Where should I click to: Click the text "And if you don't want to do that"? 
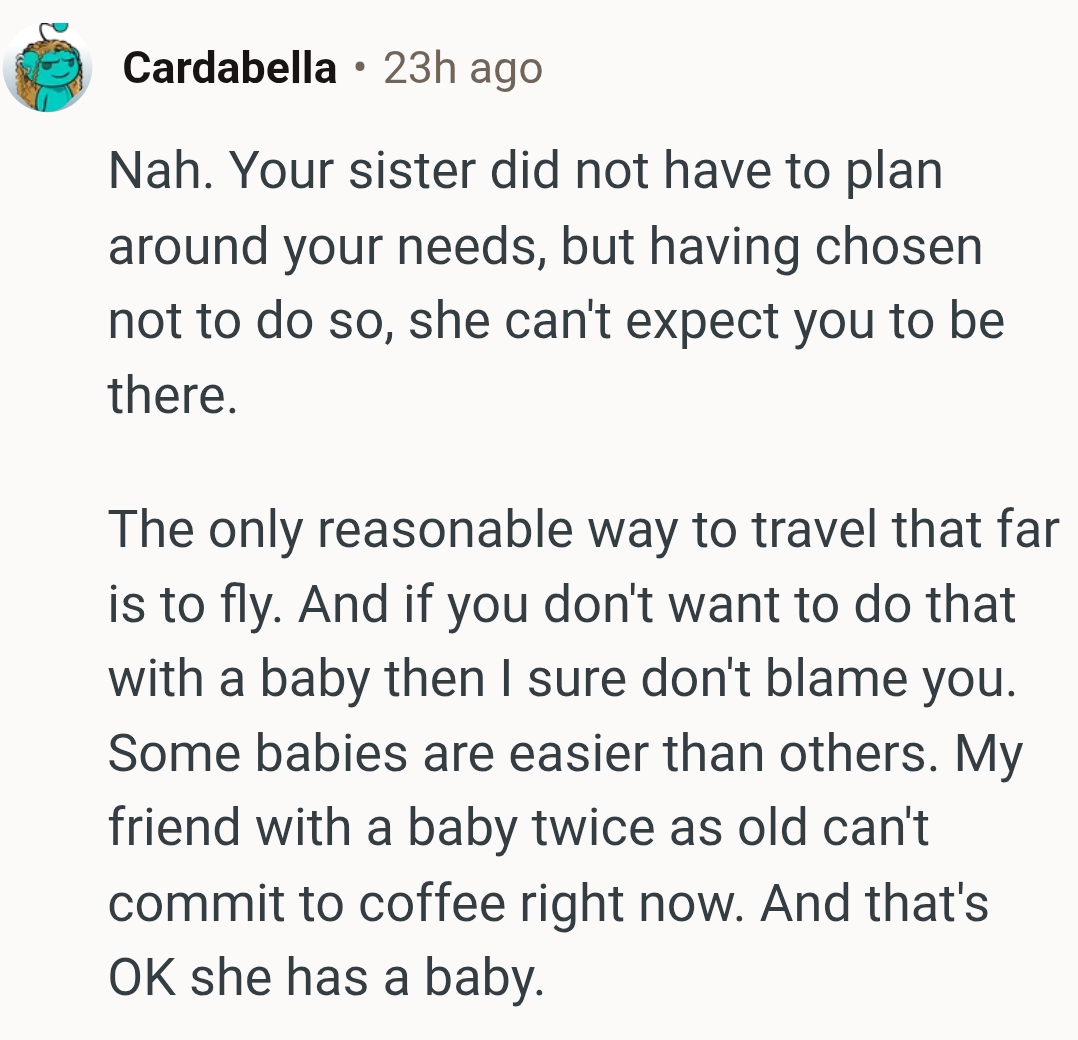tap(656, 605)
